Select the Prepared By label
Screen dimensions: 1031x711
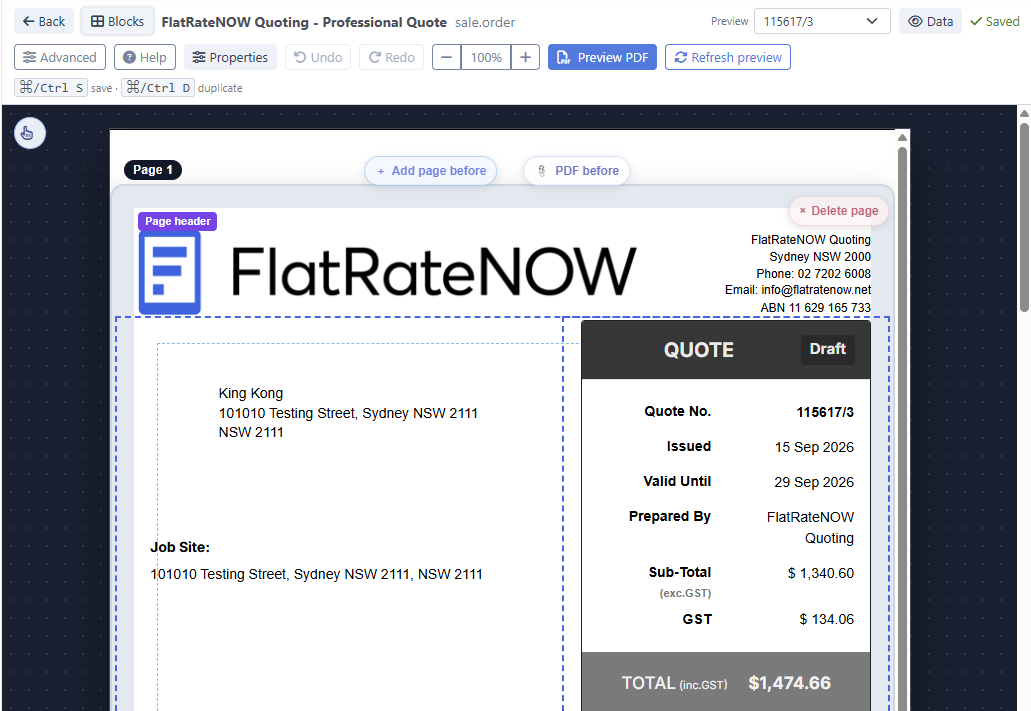[669, 516]
